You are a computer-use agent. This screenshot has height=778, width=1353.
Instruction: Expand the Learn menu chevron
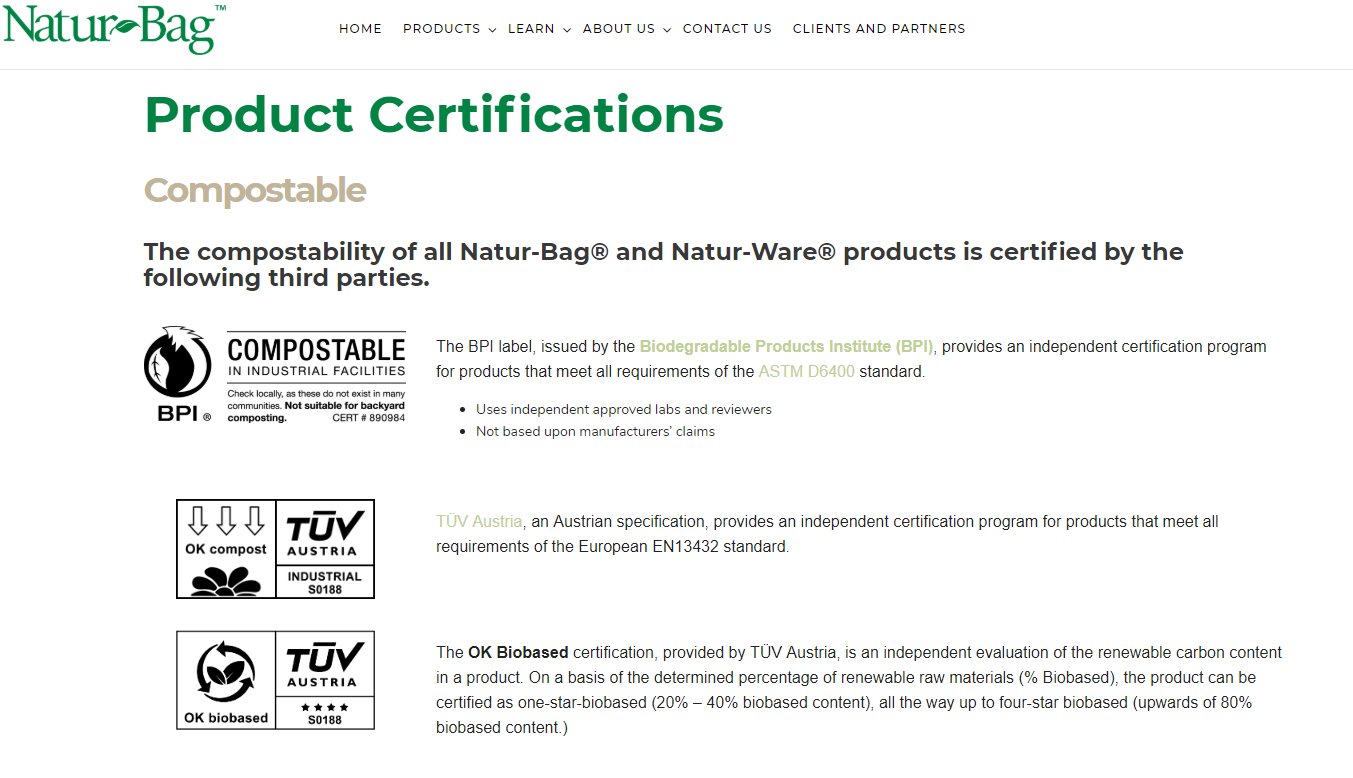coord(566,30)
